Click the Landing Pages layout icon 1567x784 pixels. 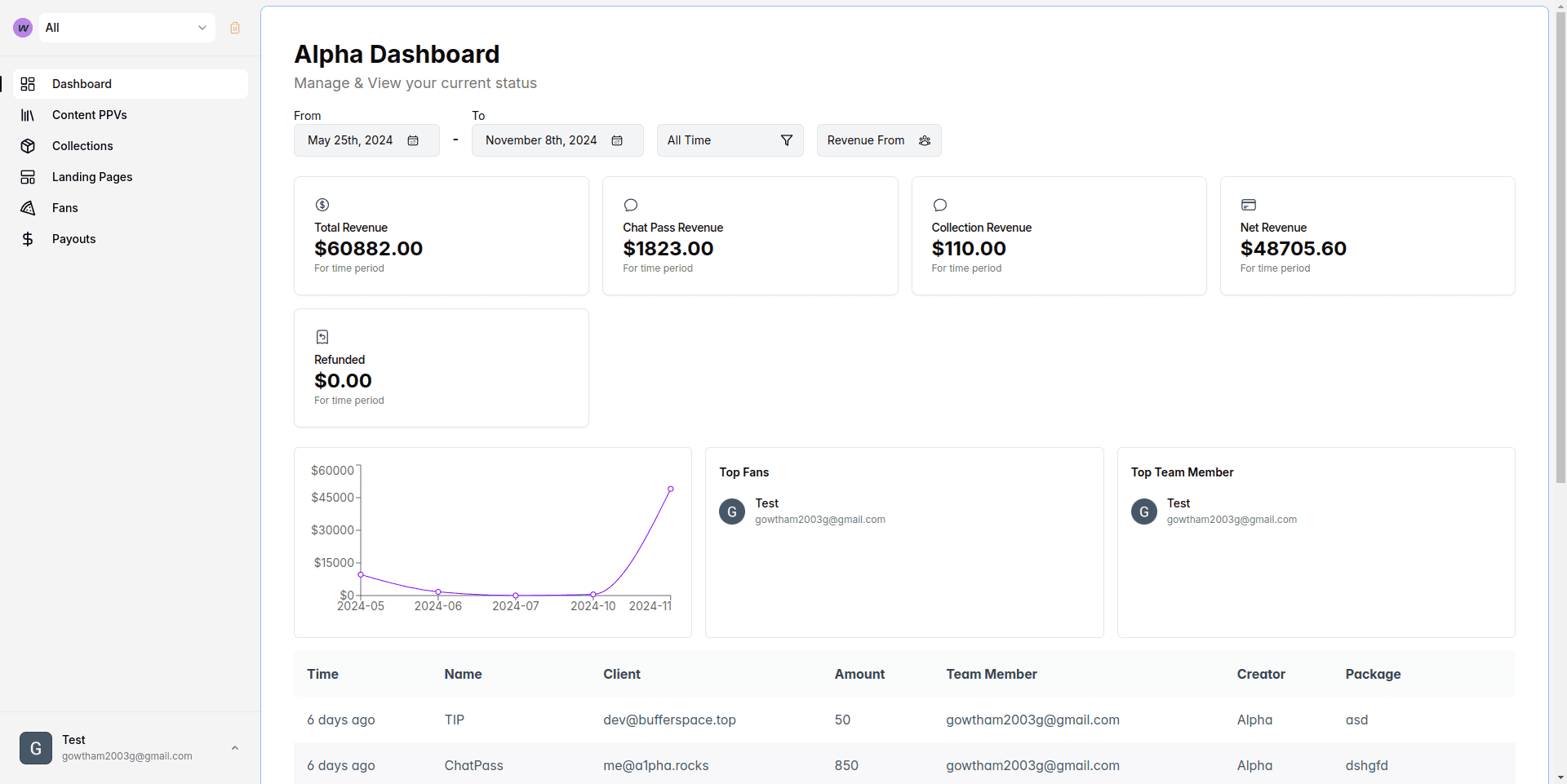(28, 177)
